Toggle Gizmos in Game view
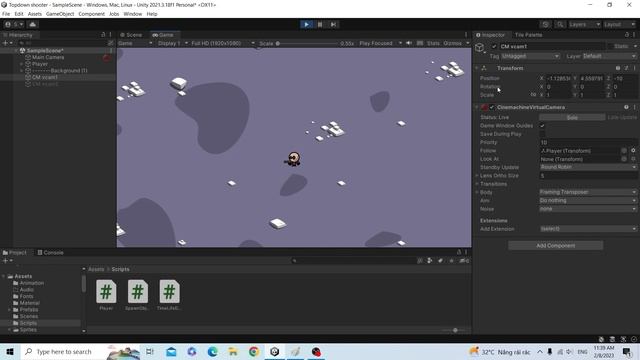This screenshot has width=640, height=360. 452,43
